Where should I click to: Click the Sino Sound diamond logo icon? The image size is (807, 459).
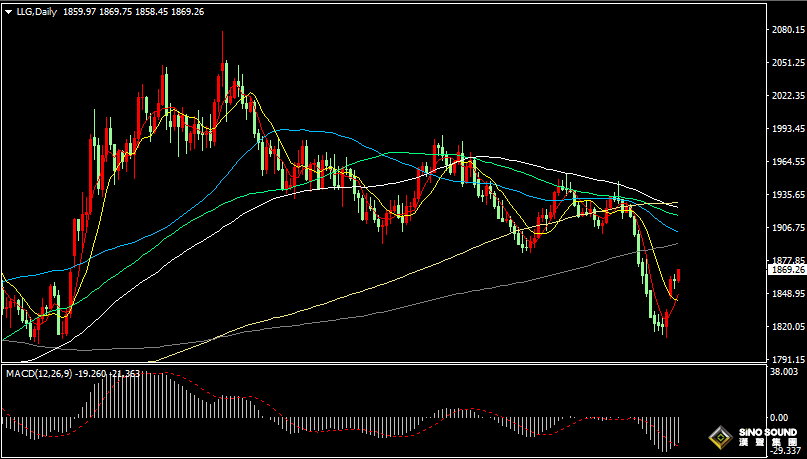click(x=718, y=437)
